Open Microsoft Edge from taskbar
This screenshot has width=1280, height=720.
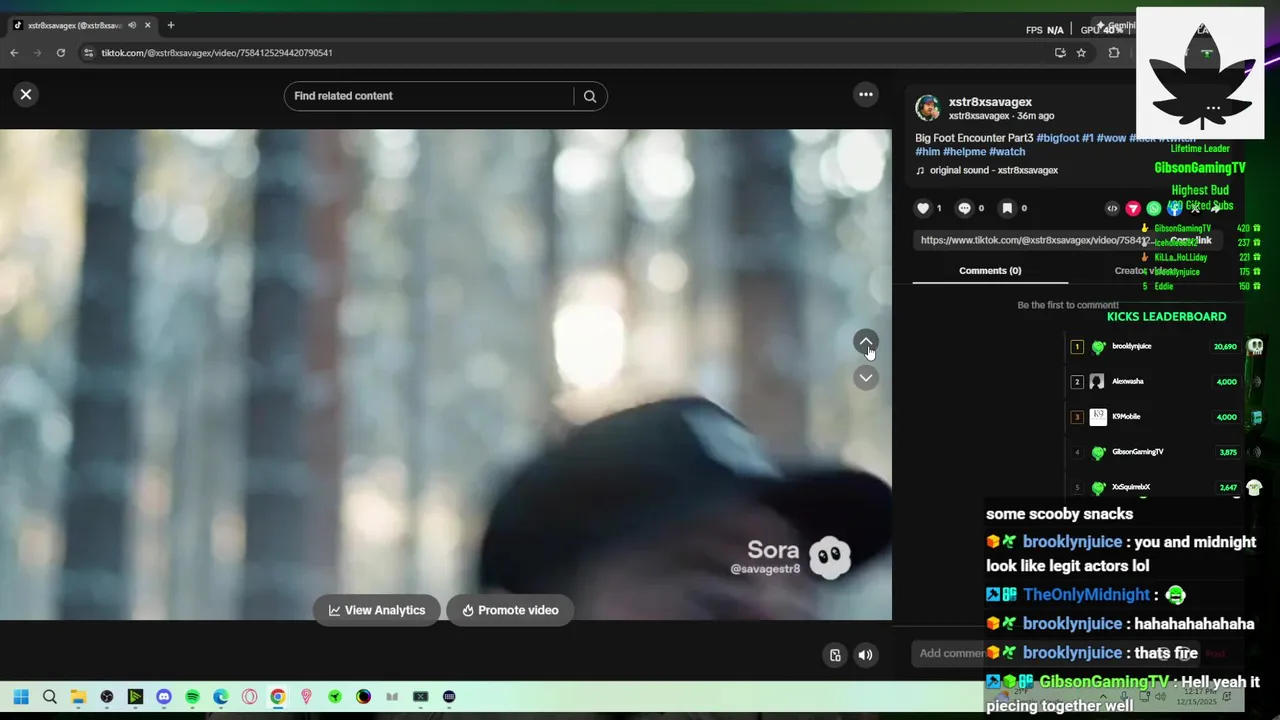221,697
